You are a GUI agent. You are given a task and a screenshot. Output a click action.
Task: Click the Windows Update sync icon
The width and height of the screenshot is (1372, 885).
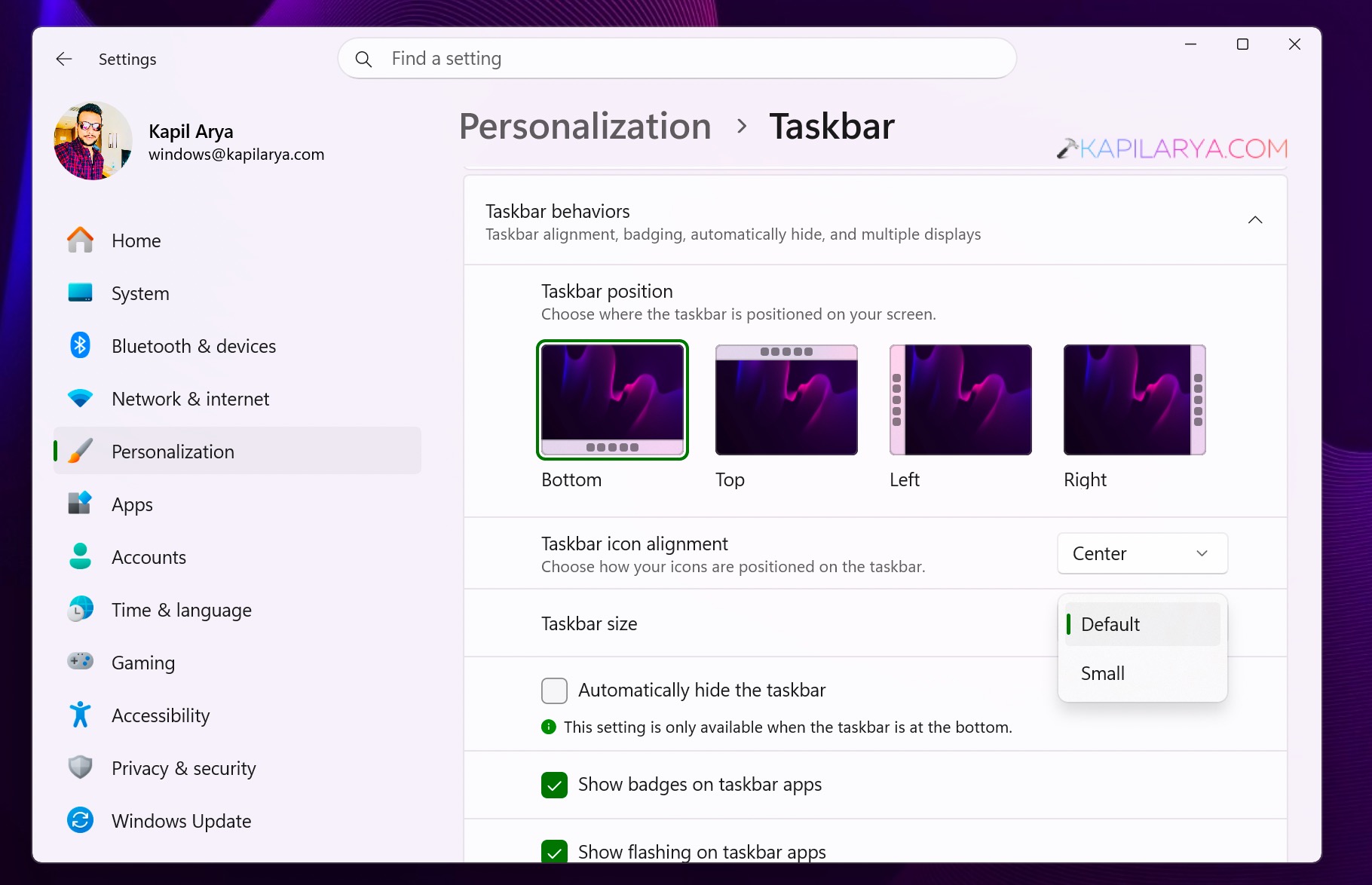point(80,820)
